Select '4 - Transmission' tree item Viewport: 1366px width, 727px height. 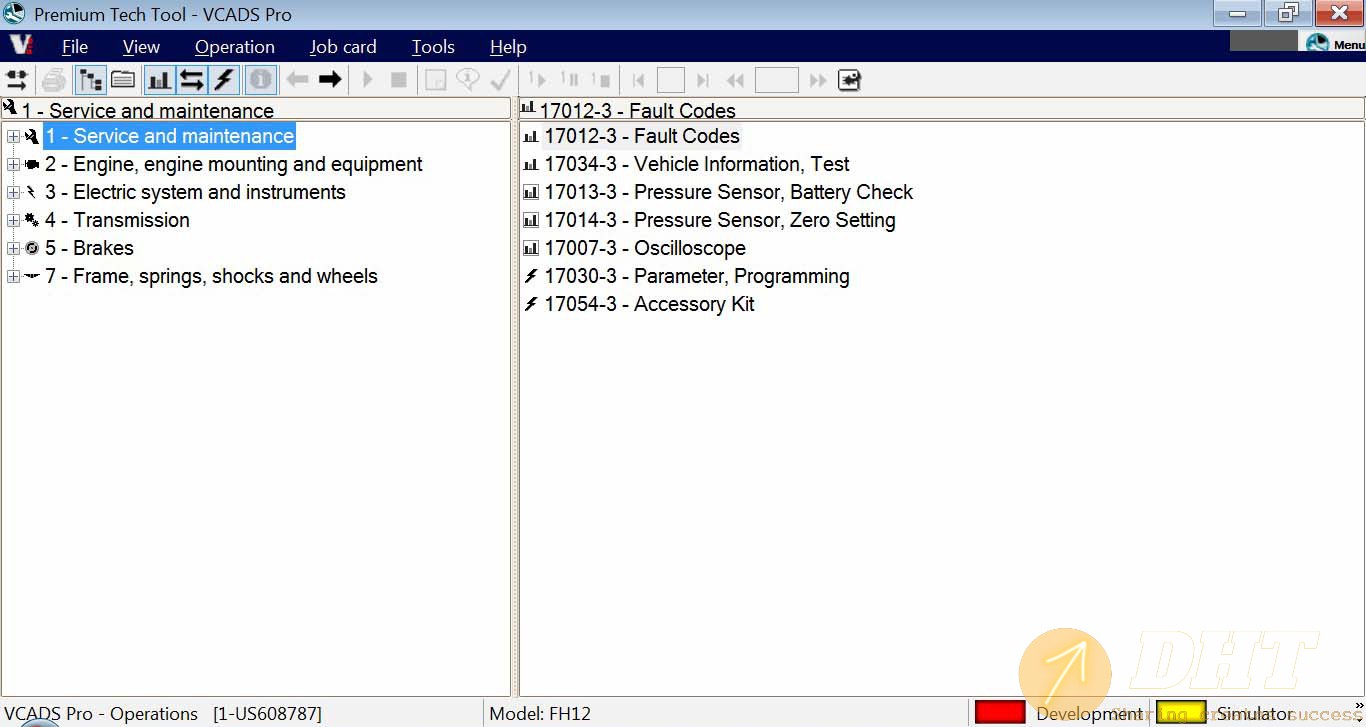pyautogui.click(x=117, y=220)
